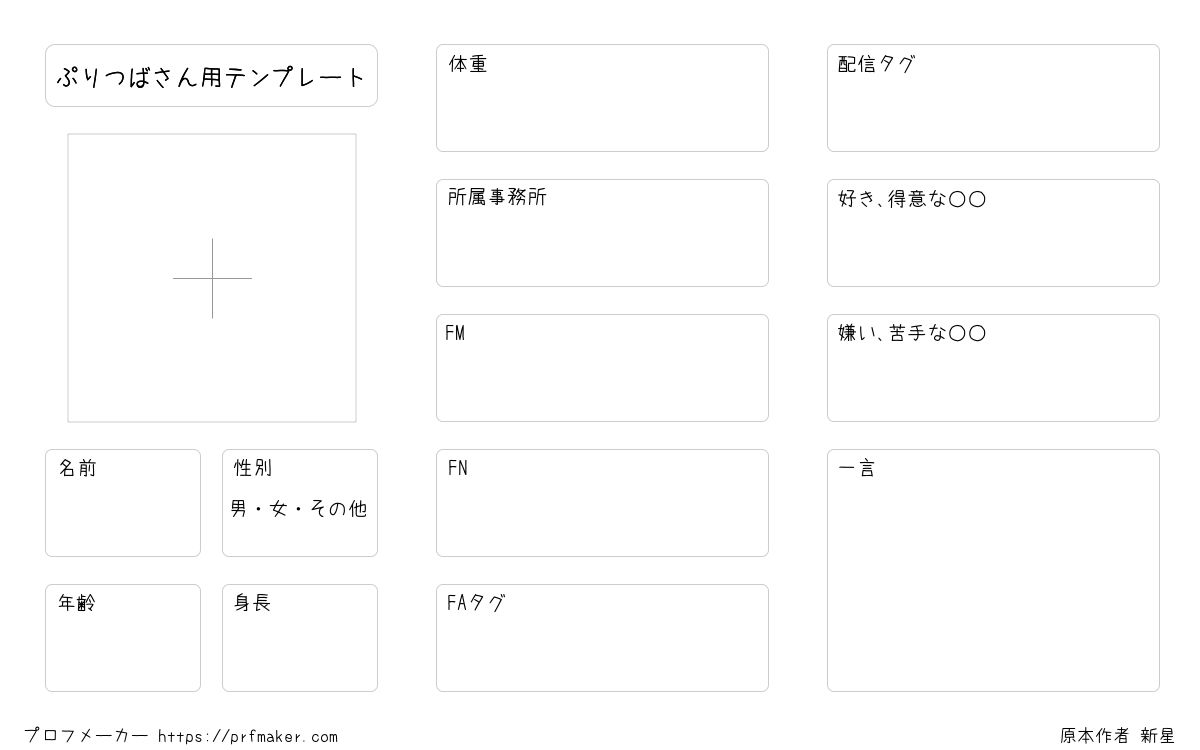Select 男 in the 性別 options
The image size is (1200, 750).
239,509
